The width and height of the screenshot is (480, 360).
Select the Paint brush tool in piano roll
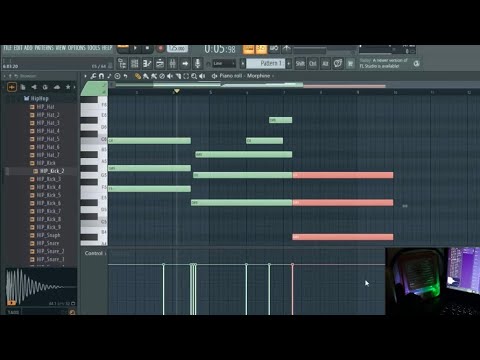(146, 76)
